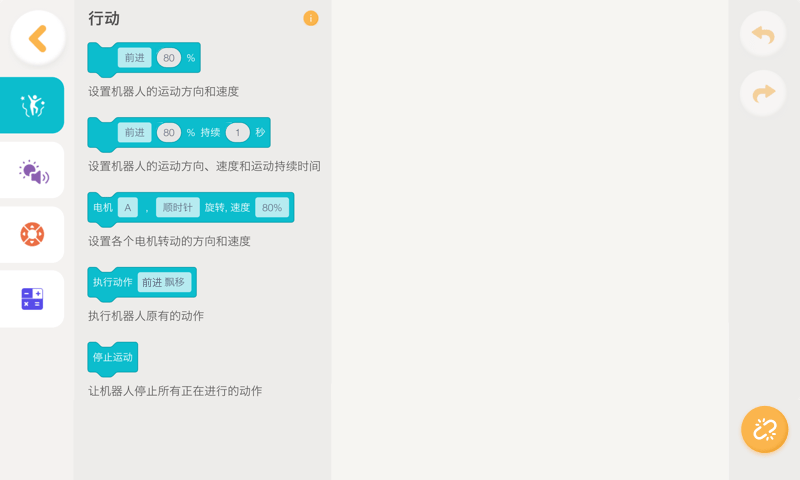This screenshot has width=800, height=480.
Task: Open 顺时针 rotation direction dropdown
Action: pyautogui.click(x=177, y=207)
